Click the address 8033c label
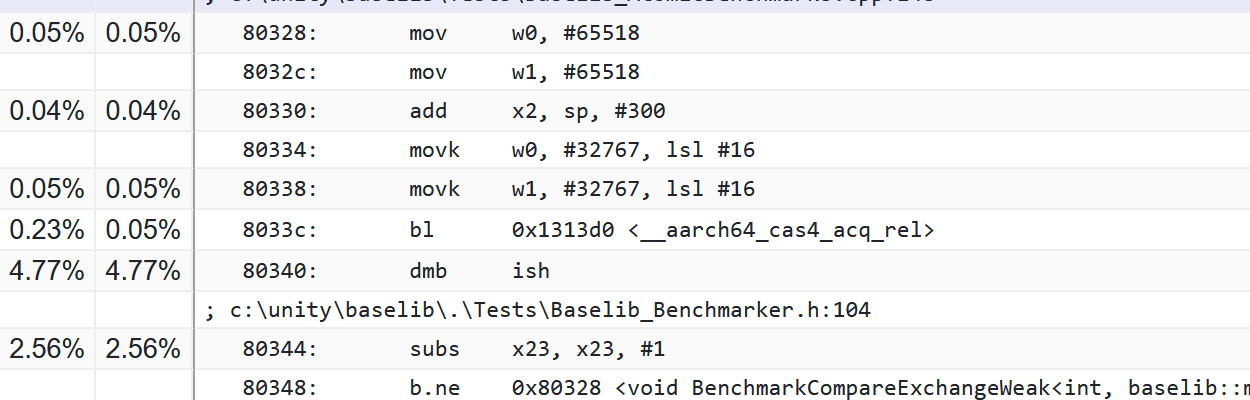Screen dimensions: 1250x400 [280, 229]
